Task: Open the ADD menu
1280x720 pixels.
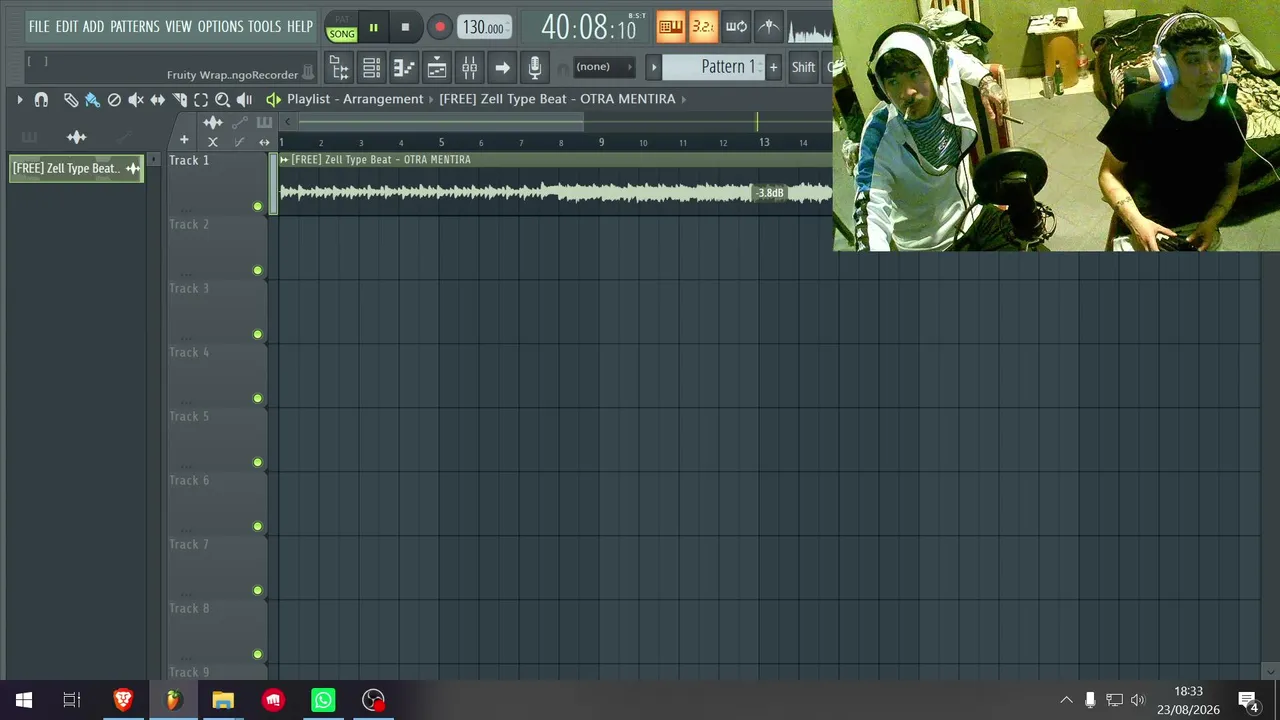Action: click(x=93, y=27)
